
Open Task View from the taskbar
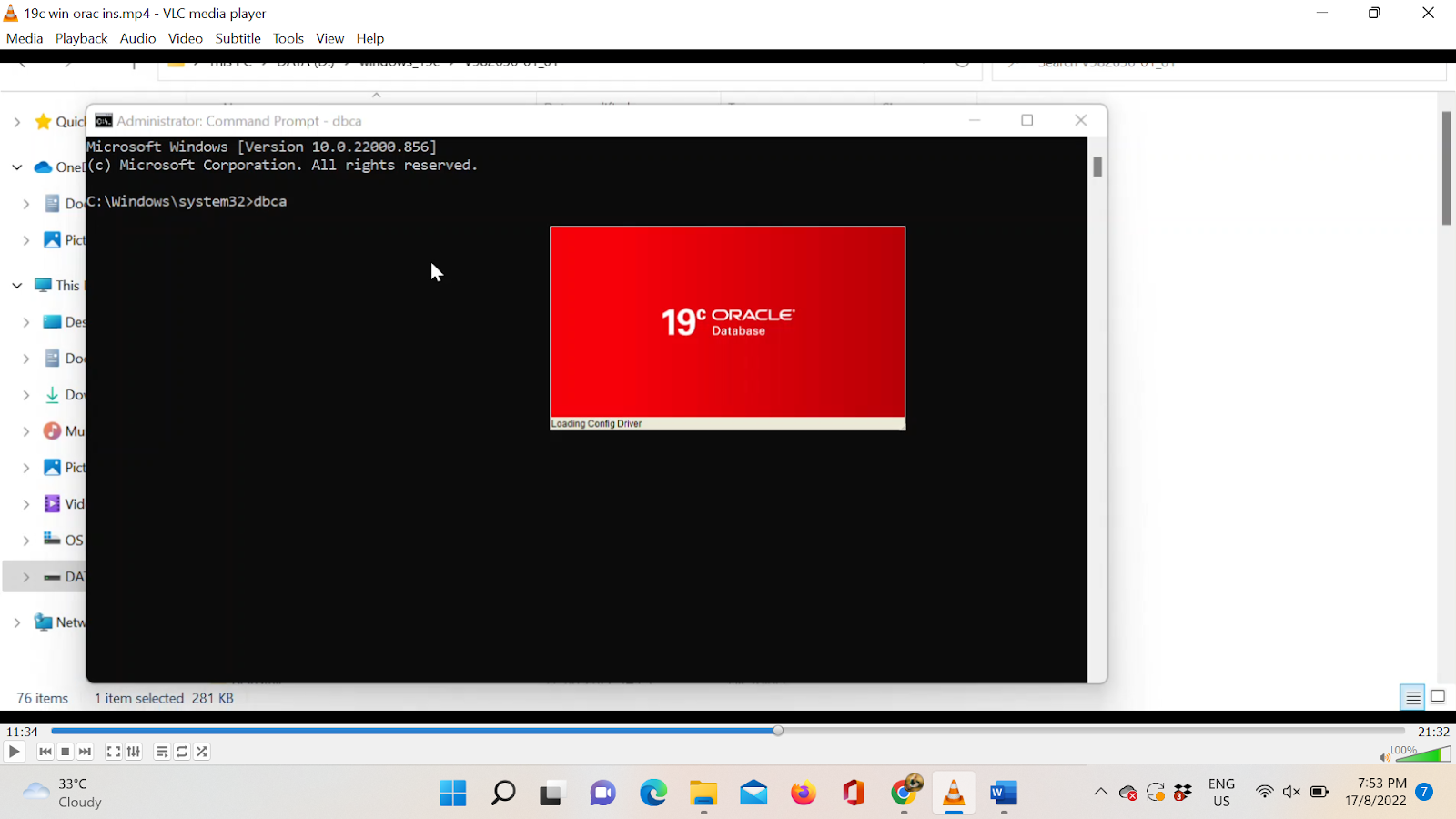[x=551, y=794]
